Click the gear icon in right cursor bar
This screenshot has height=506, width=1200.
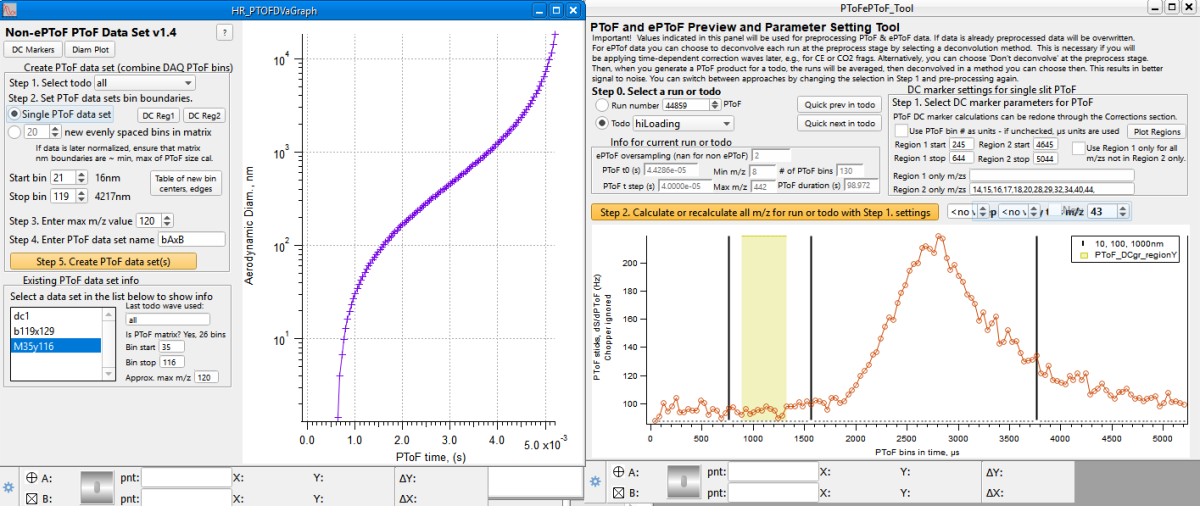[x=597, y=481]
